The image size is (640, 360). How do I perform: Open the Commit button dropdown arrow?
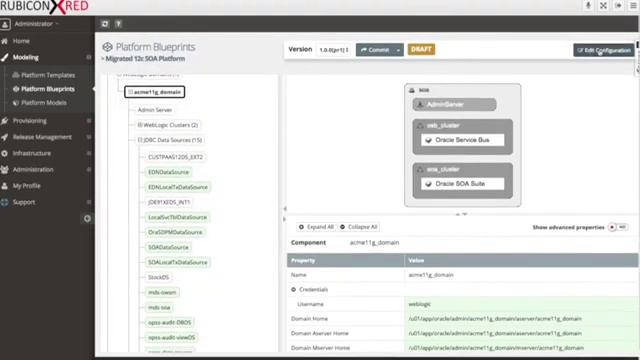(x=398, y=50)
